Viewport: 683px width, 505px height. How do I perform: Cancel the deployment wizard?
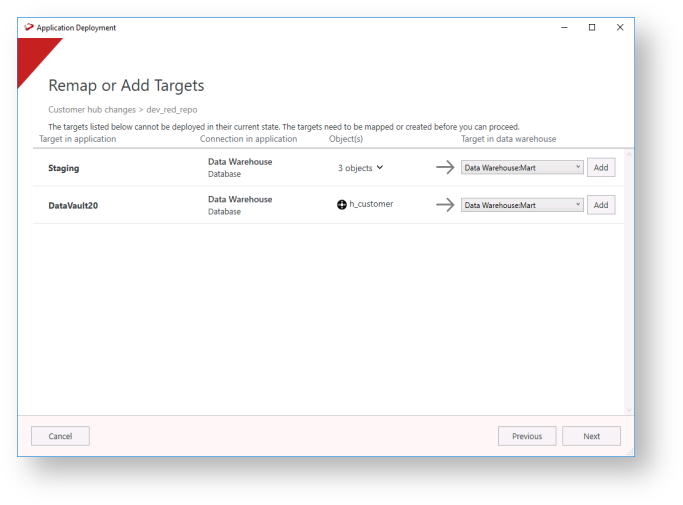coord(60,436)
